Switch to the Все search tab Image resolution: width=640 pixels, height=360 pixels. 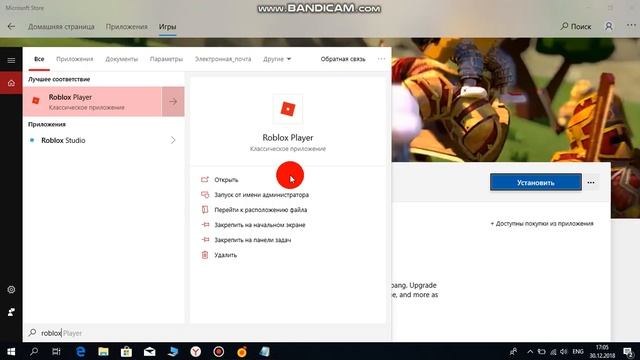pos(39,59)
